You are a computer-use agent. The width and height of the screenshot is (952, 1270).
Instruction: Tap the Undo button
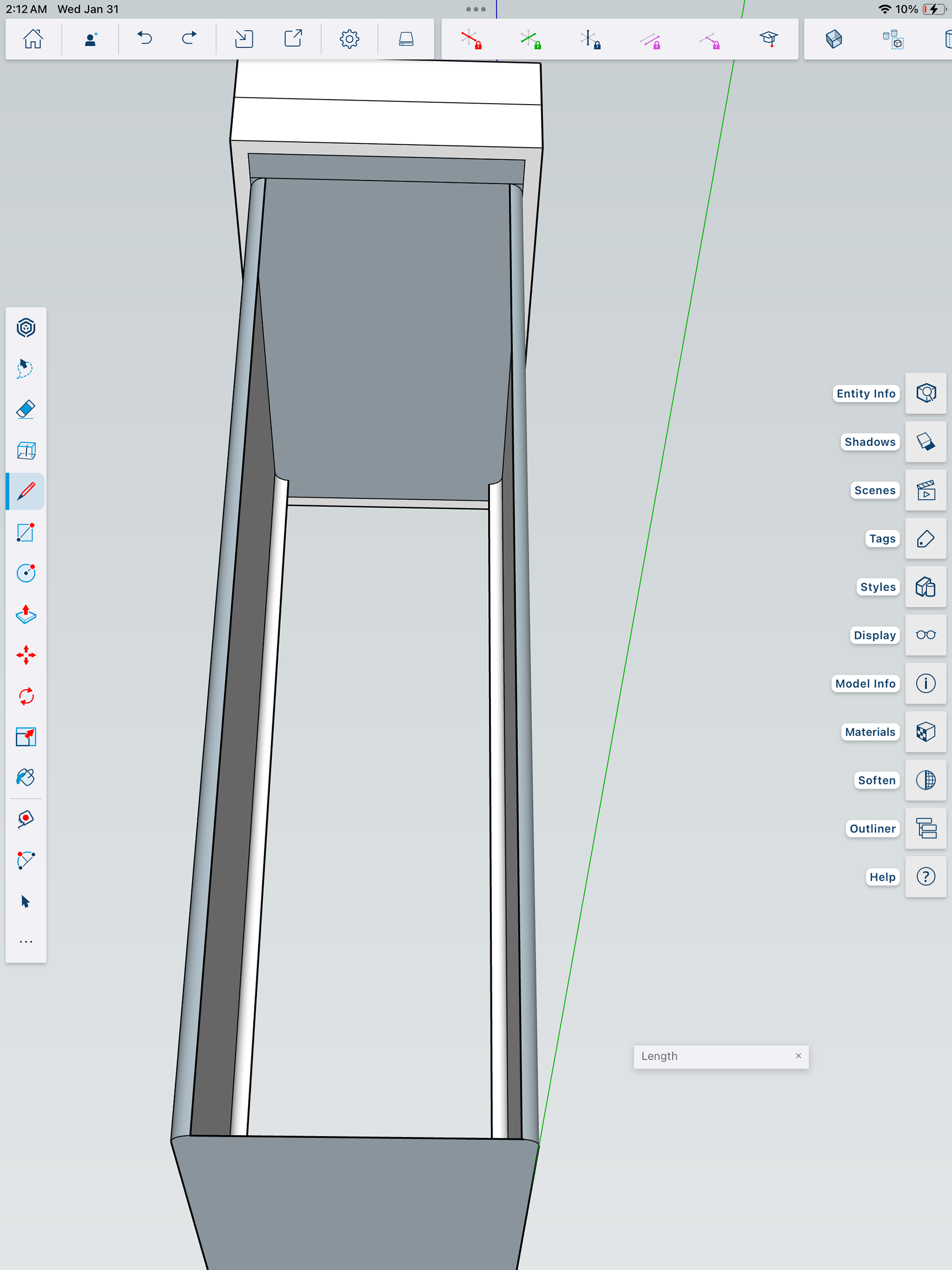pyautogui.click(x=145, y=39)
